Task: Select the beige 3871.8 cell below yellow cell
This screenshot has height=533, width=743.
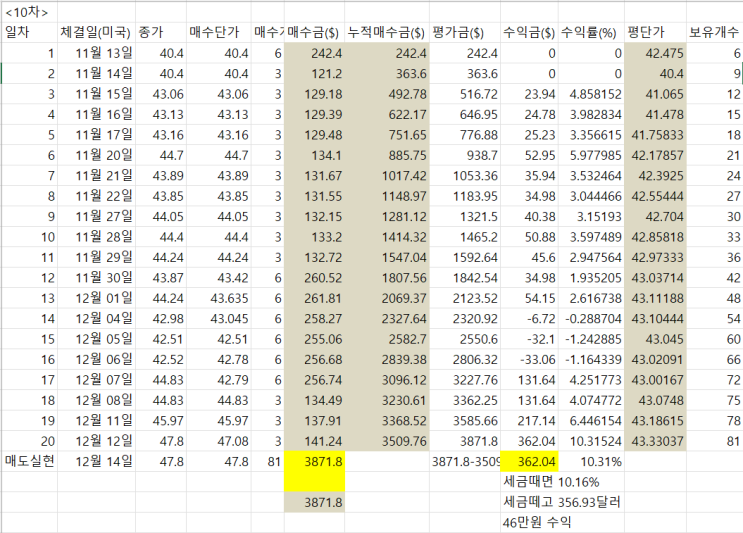Action: point(314,502)
